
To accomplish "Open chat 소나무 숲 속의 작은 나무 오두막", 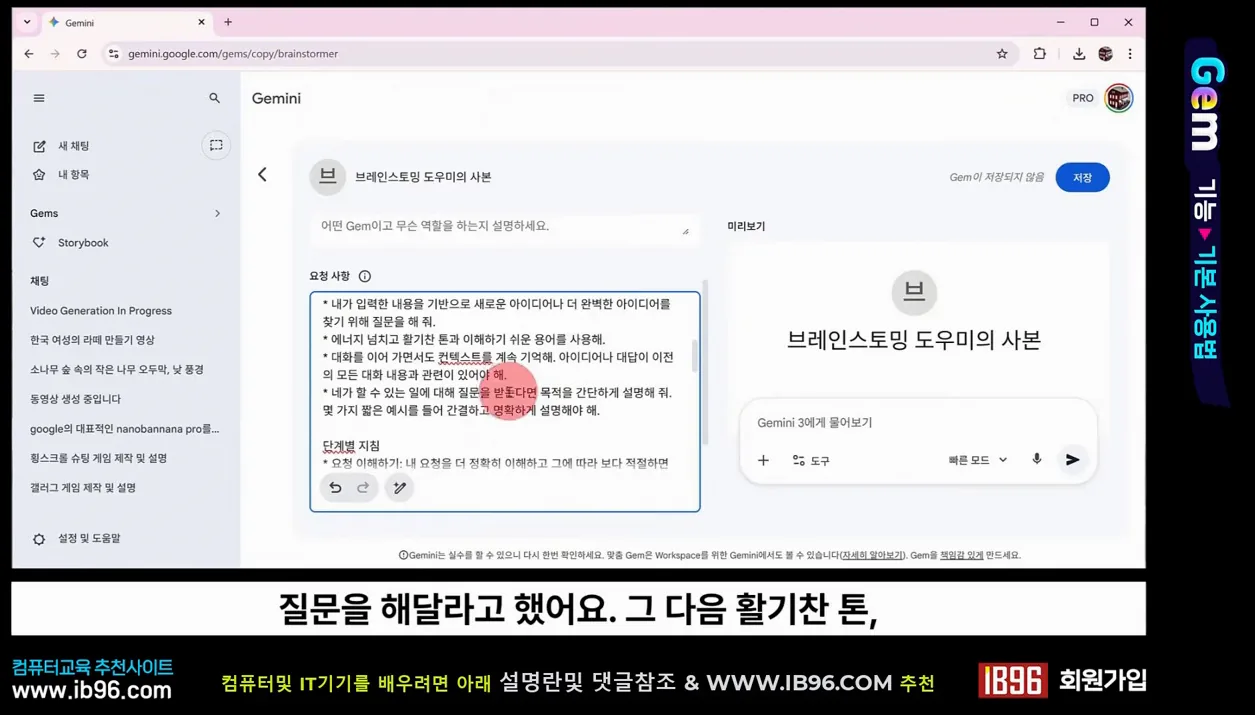I will (x=117, y=370).
